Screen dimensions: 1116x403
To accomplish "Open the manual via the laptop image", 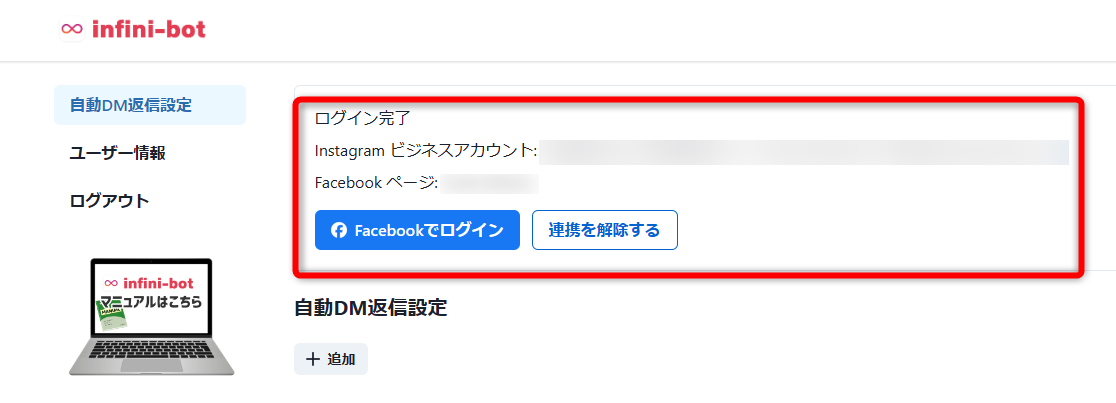I will pyautogui.click(x=151, y=316).
